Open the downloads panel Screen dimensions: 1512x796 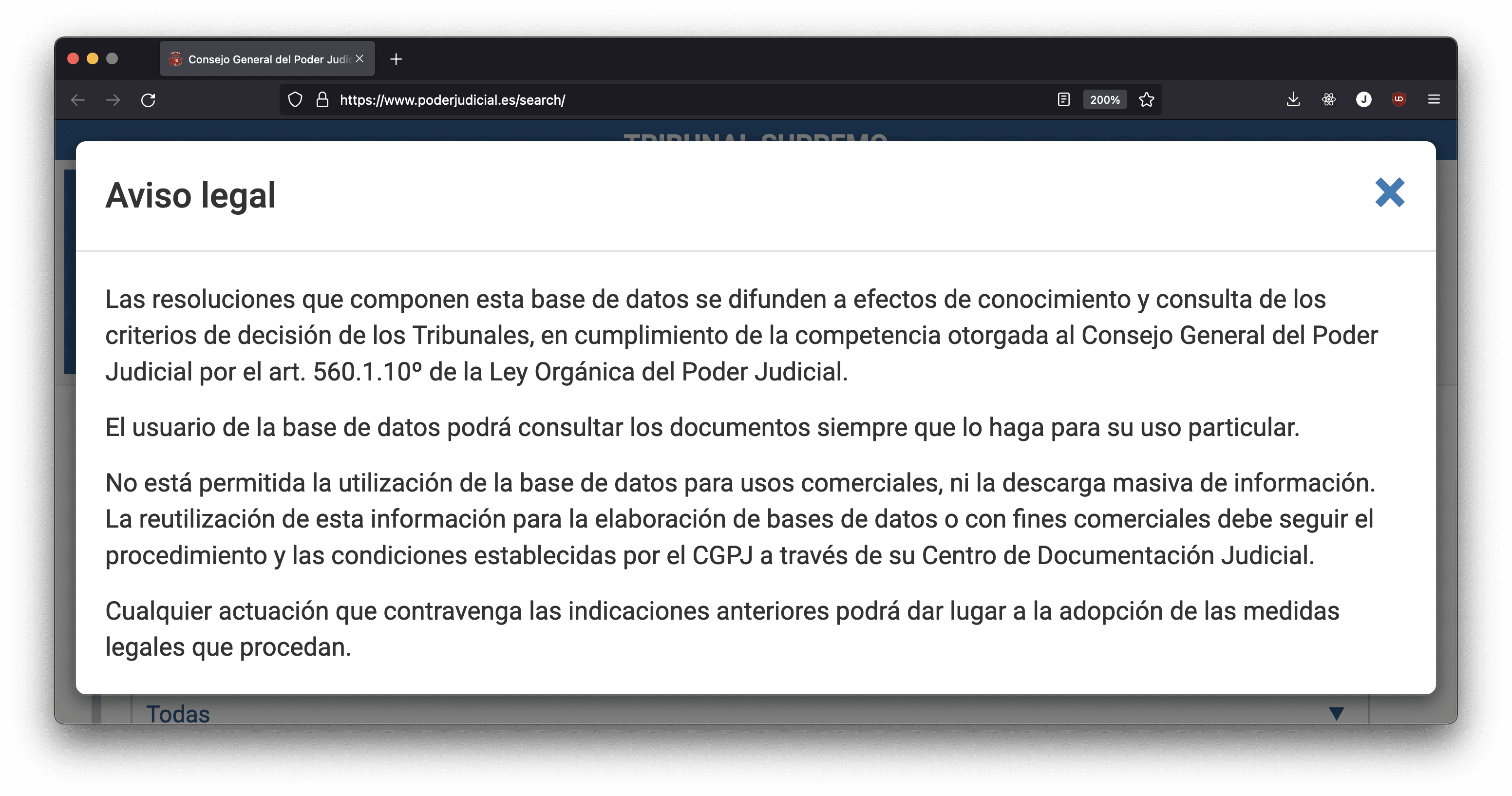(x=1293, y=100)
